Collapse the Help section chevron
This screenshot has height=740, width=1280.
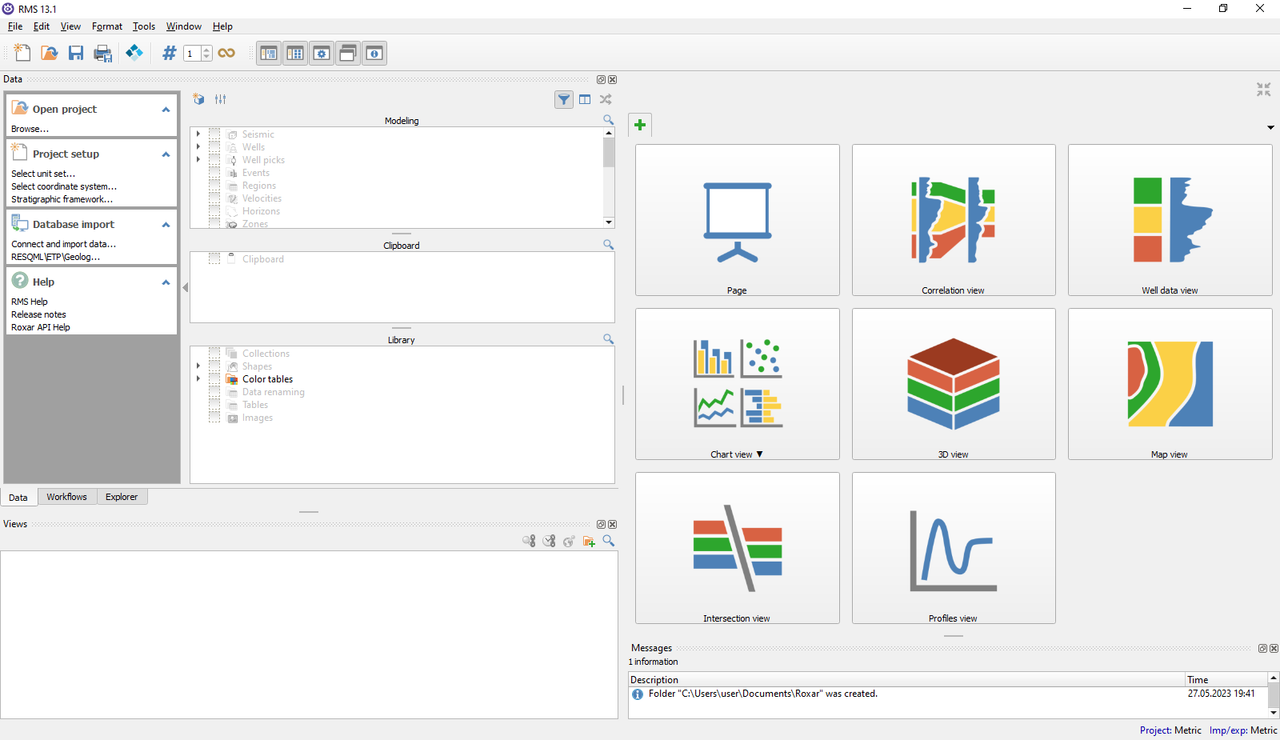(166, 282)
